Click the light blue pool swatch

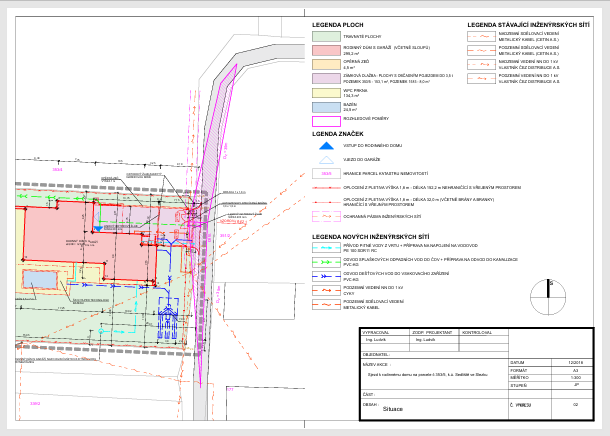(x=326, y=106)
